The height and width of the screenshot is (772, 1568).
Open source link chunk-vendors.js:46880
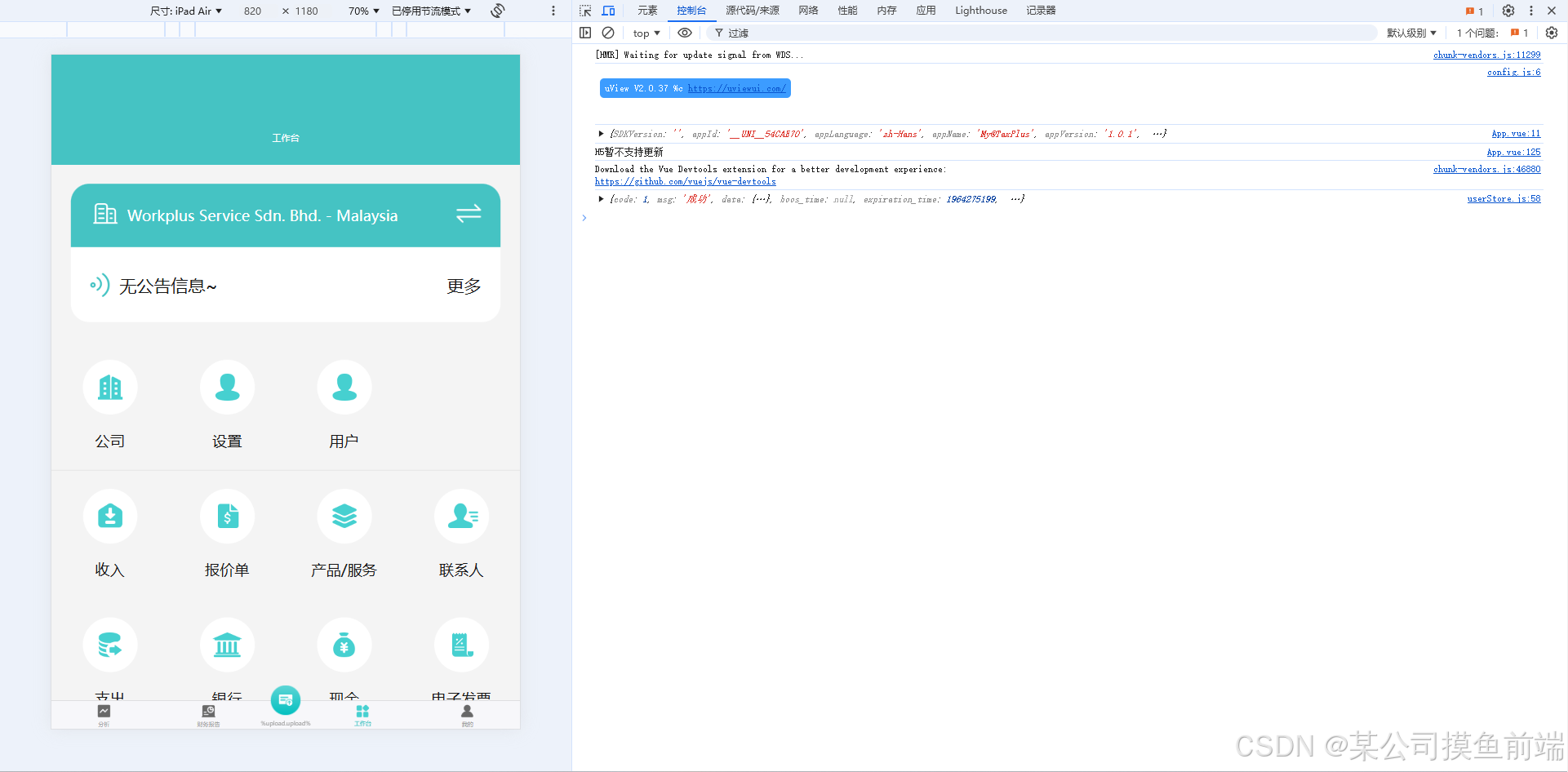coord(1486,170)
